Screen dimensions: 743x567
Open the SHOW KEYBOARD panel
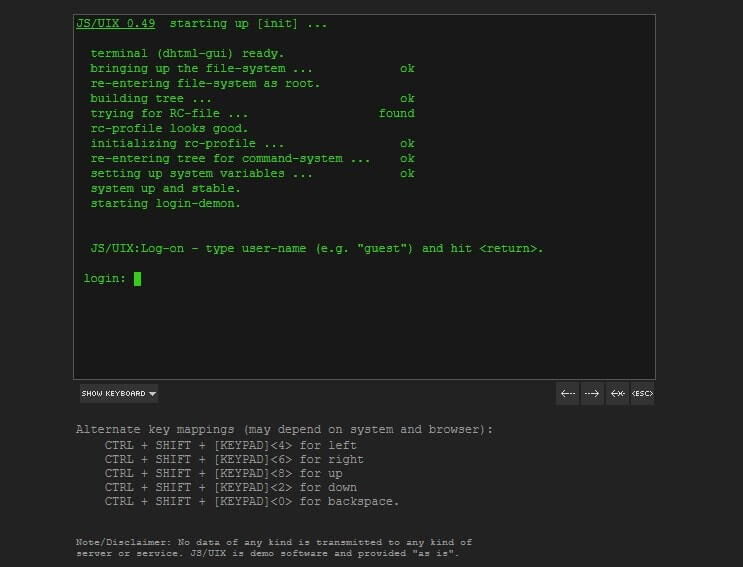(x=113, y=394)
